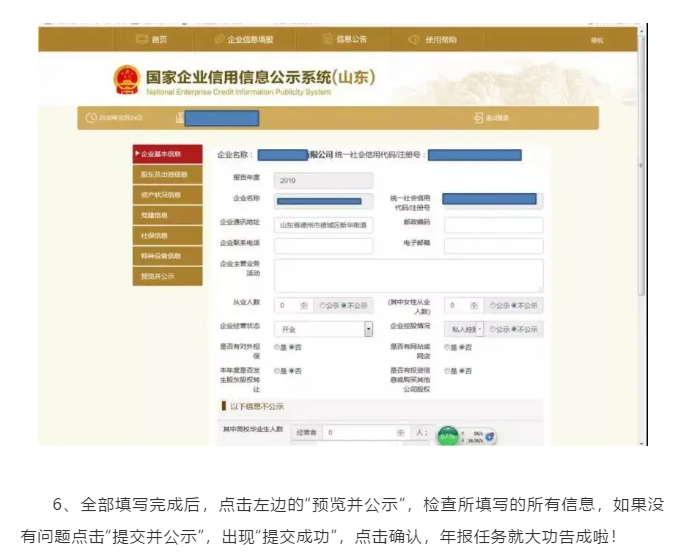The height and width of the screenshot is (555, 683).
Task: Select 否 for 是否有对外担保
Action: pos(291,347)
